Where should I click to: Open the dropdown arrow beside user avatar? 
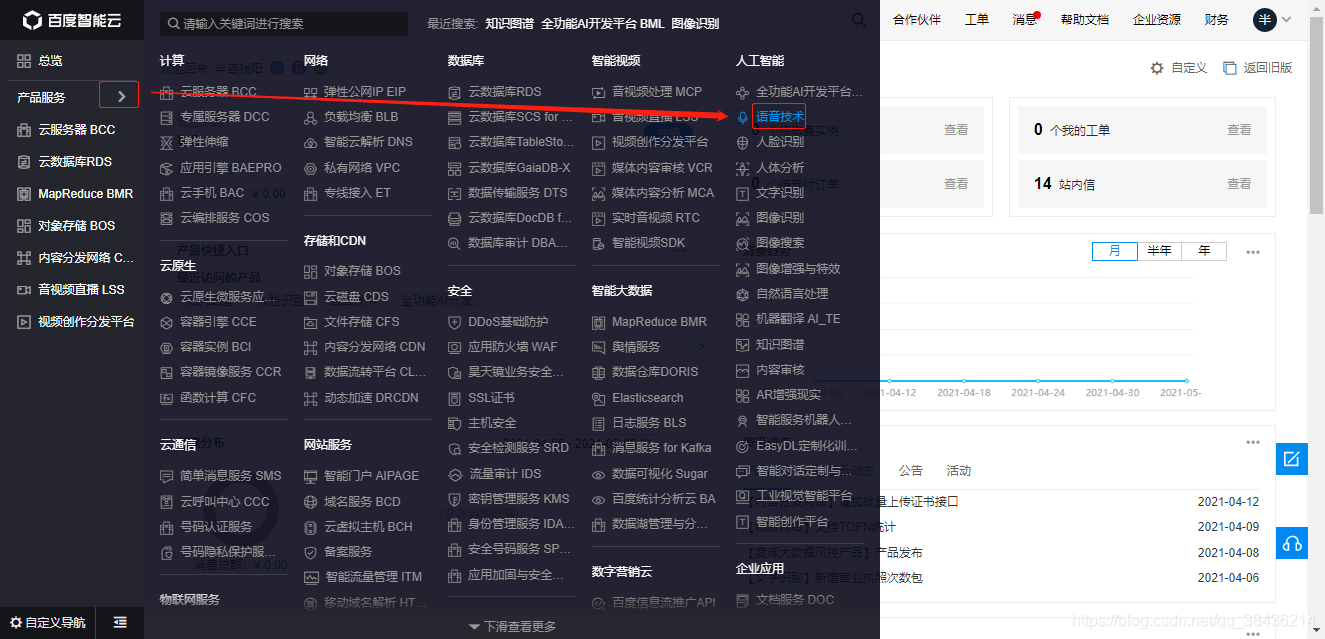tap(1286, 20)
